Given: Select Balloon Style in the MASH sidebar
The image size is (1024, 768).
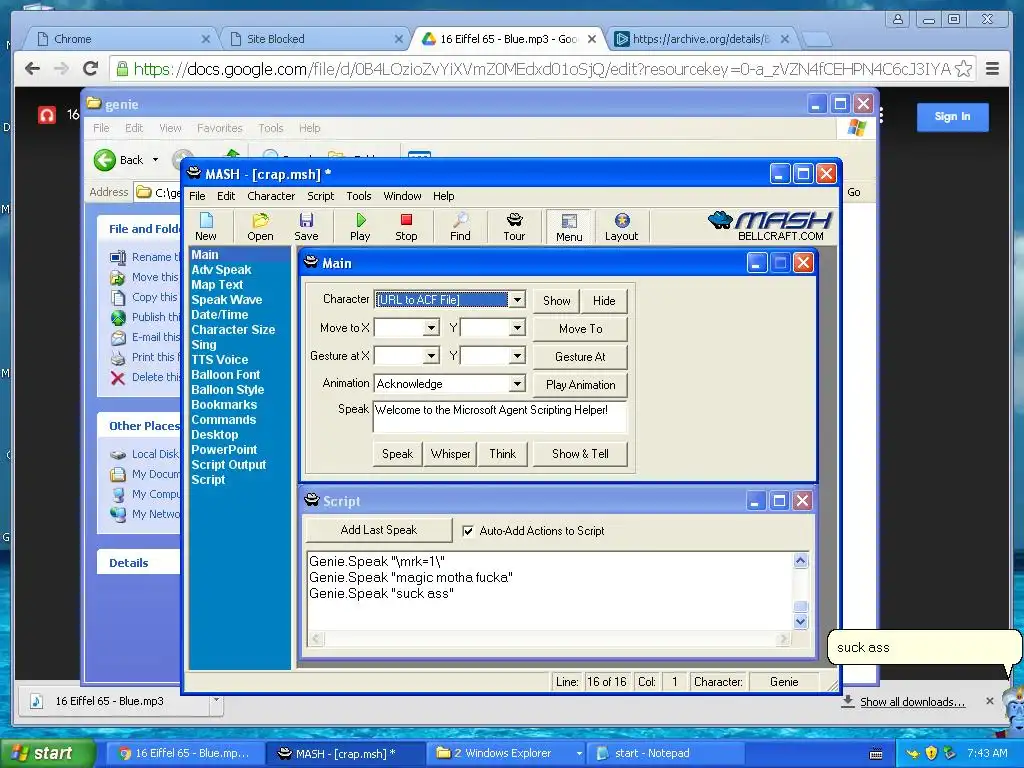Looking at the screenshot, I should click(x=227, y=390).
